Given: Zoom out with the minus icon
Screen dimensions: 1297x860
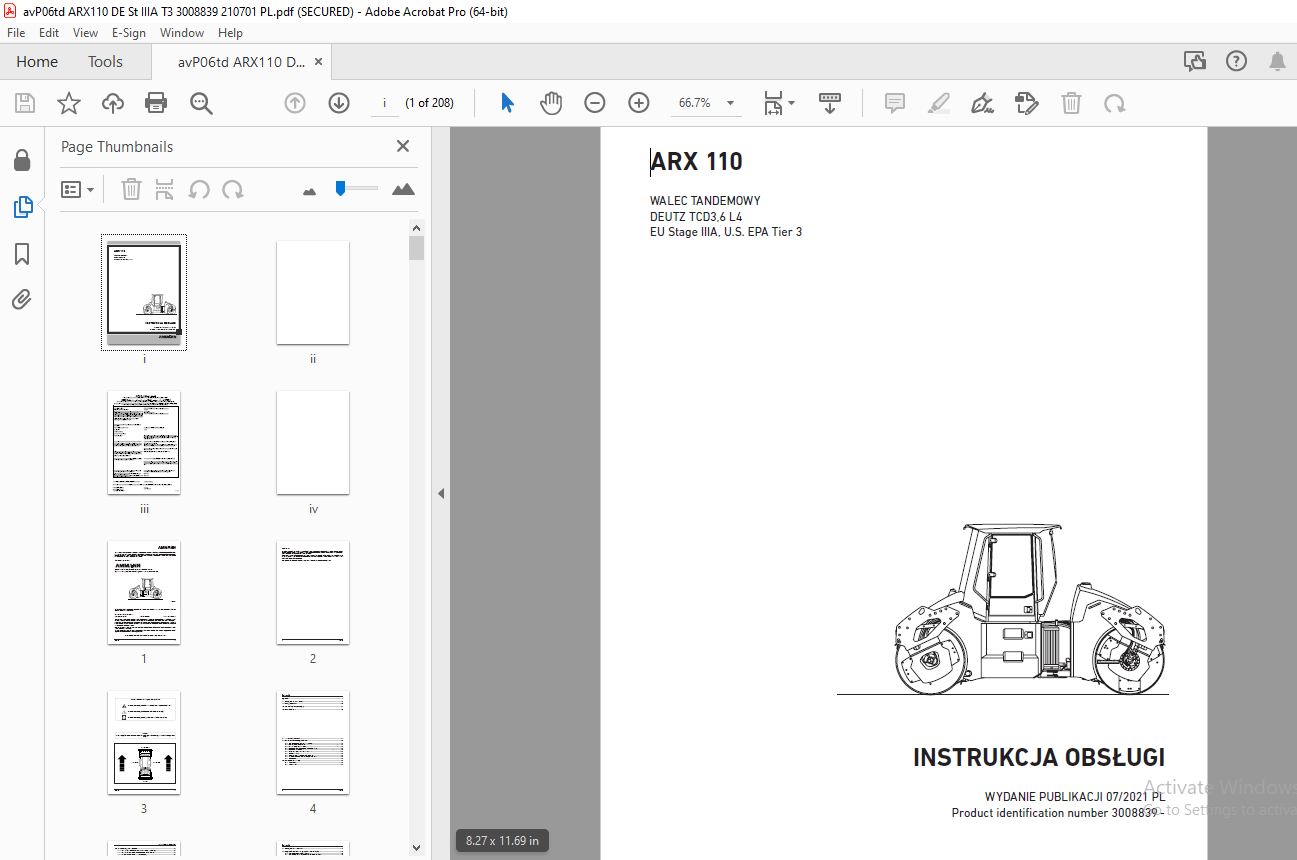Looking at the screenshot, I should [595, 103].
